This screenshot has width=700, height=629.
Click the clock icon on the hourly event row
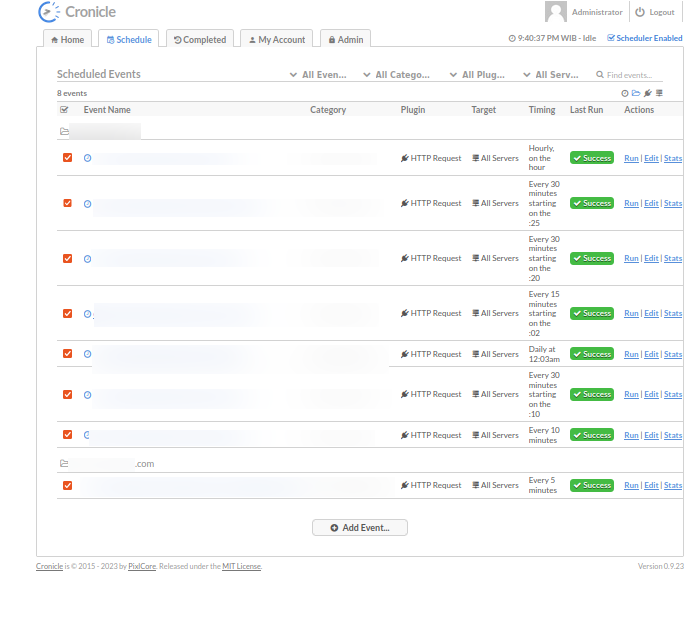point(87,158)
